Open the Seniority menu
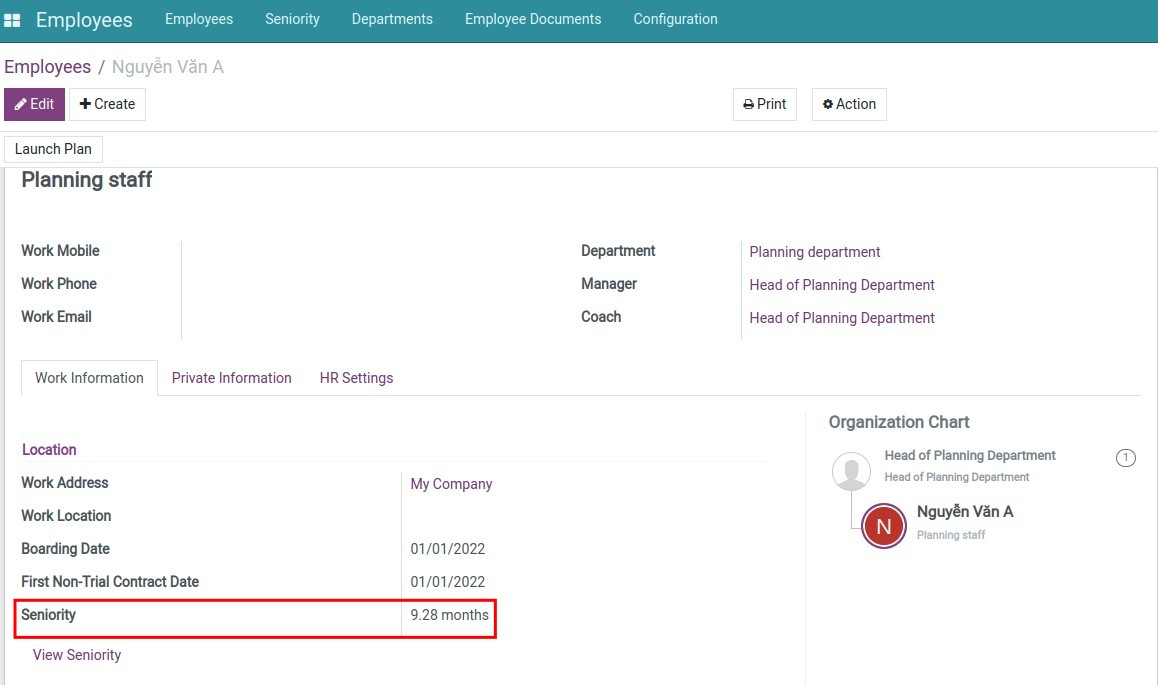The height and width of the screenshot is (685, 1158). click(292, 19)
